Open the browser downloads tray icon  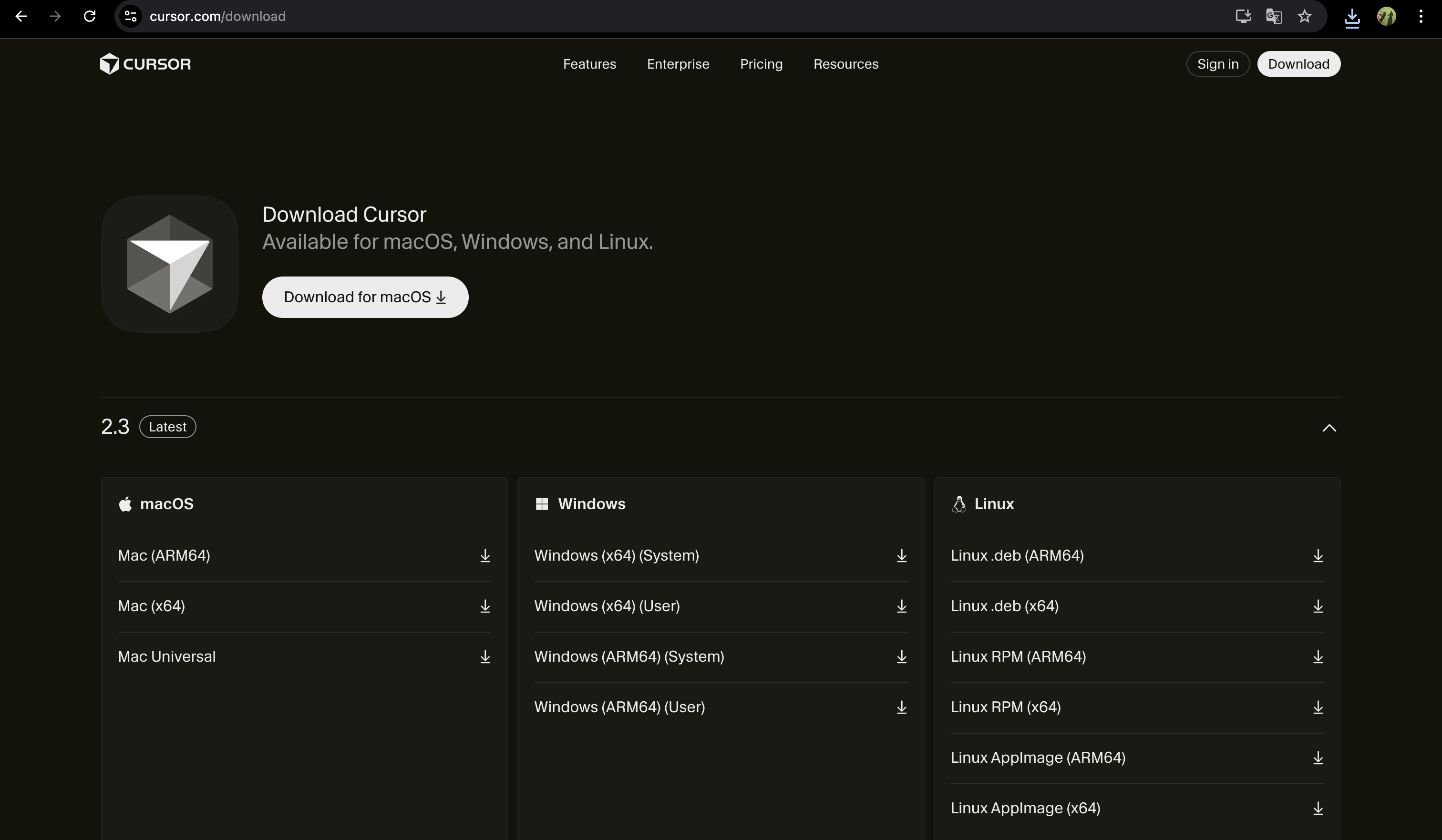(1351, 17)
